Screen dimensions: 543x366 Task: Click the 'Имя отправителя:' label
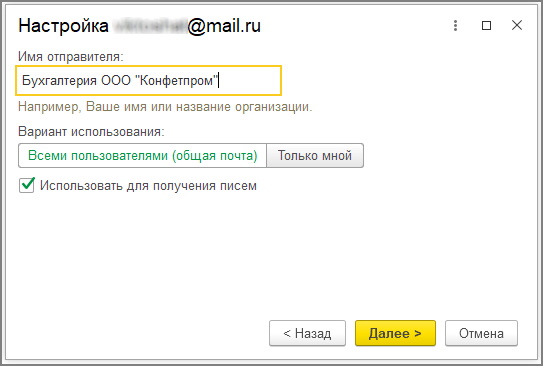point(71,56)
